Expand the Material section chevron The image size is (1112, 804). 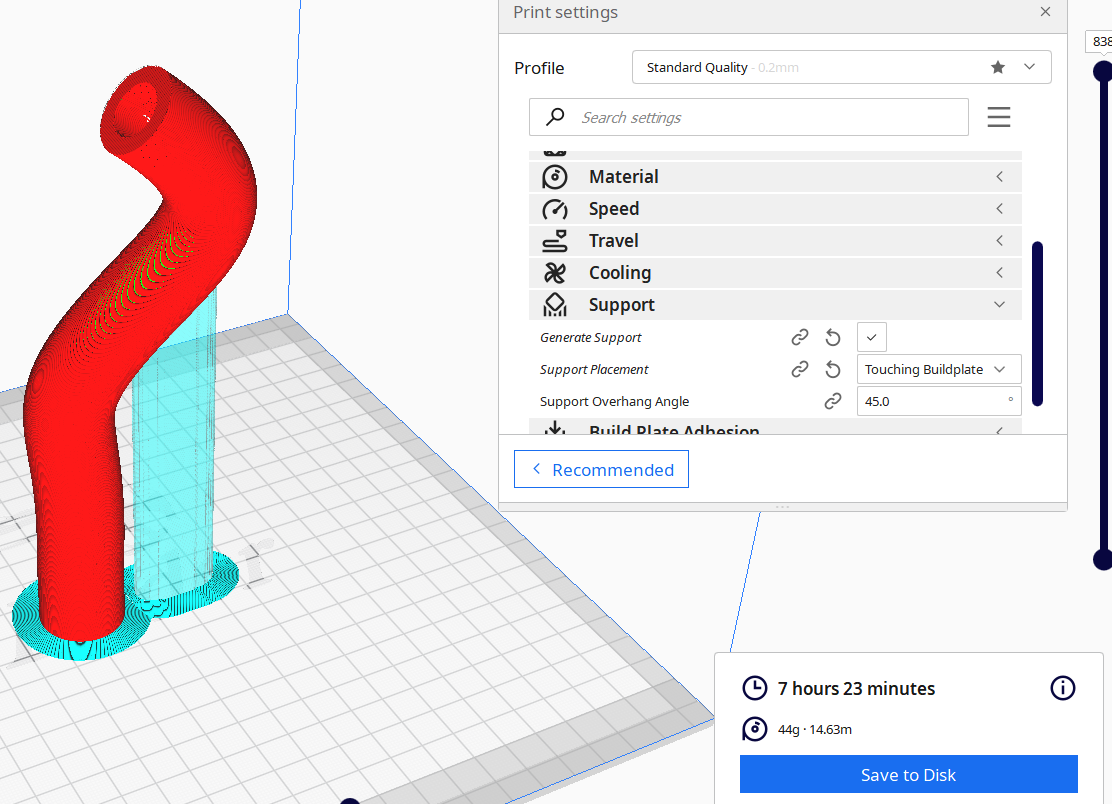click(x=999, y=177)
